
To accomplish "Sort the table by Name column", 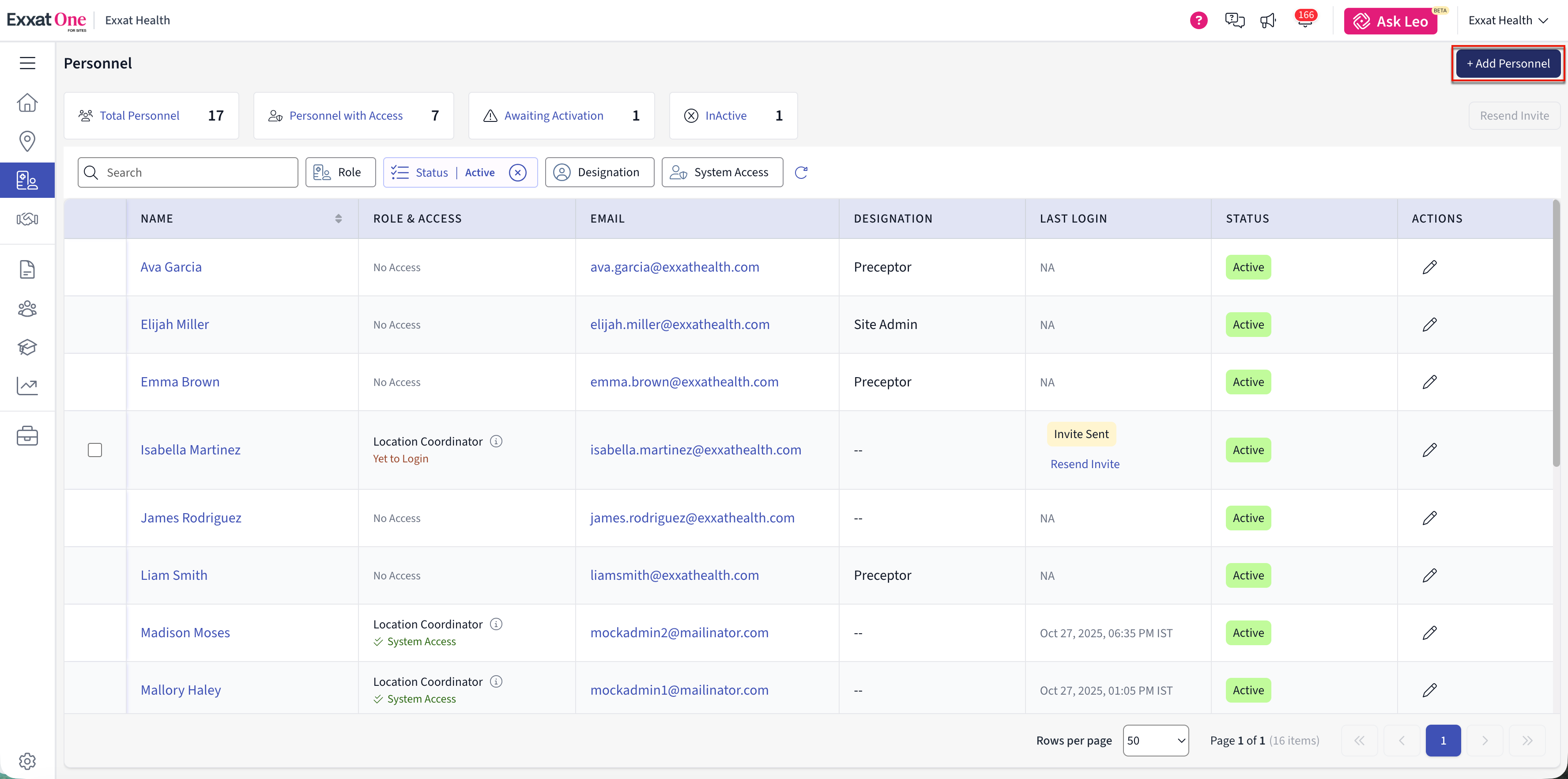I will [339, 219].
